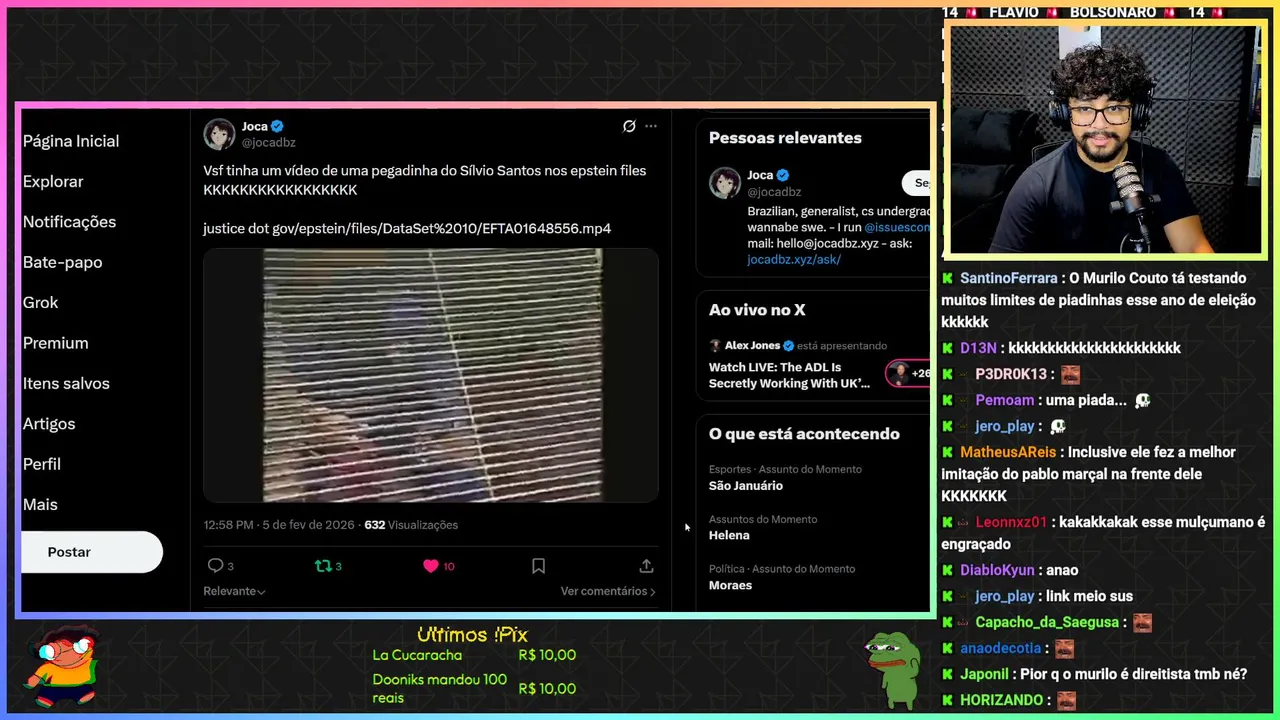Image resolution: width=1280 pixels, height=720 pixels.
Task: Click HORIZANDO username in chat
Action: tap(1001, 700)
